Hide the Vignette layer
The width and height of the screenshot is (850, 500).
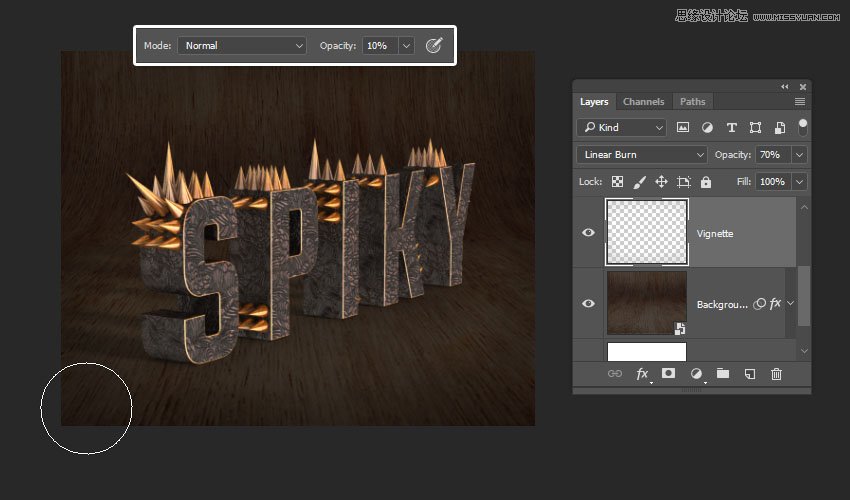point(588,233)
